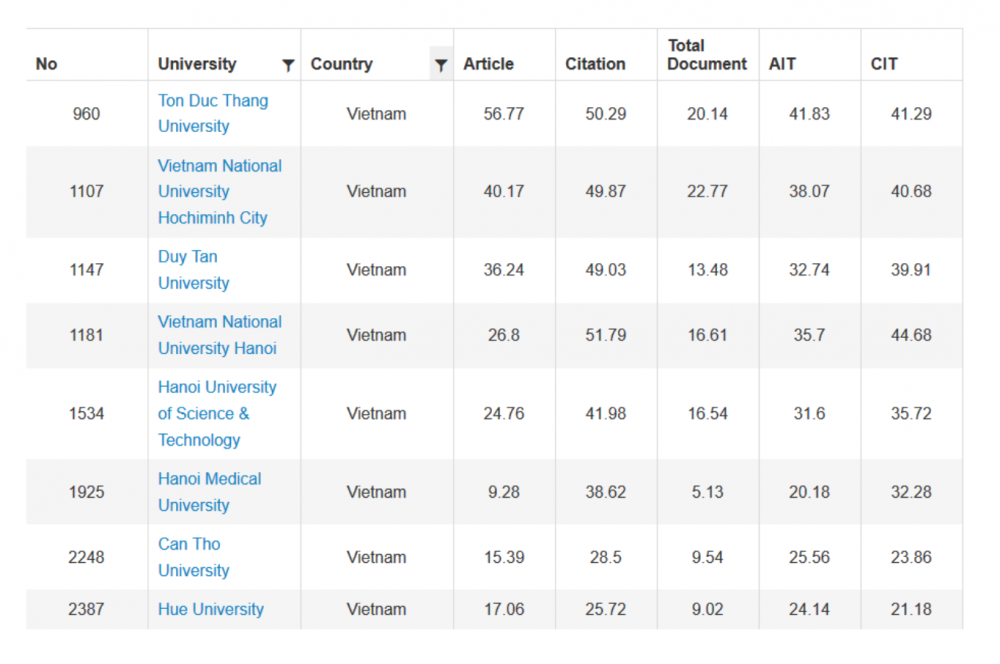Select Total Document value 9.02
This screenshot has height=664, width=1000.
point(707,609)
